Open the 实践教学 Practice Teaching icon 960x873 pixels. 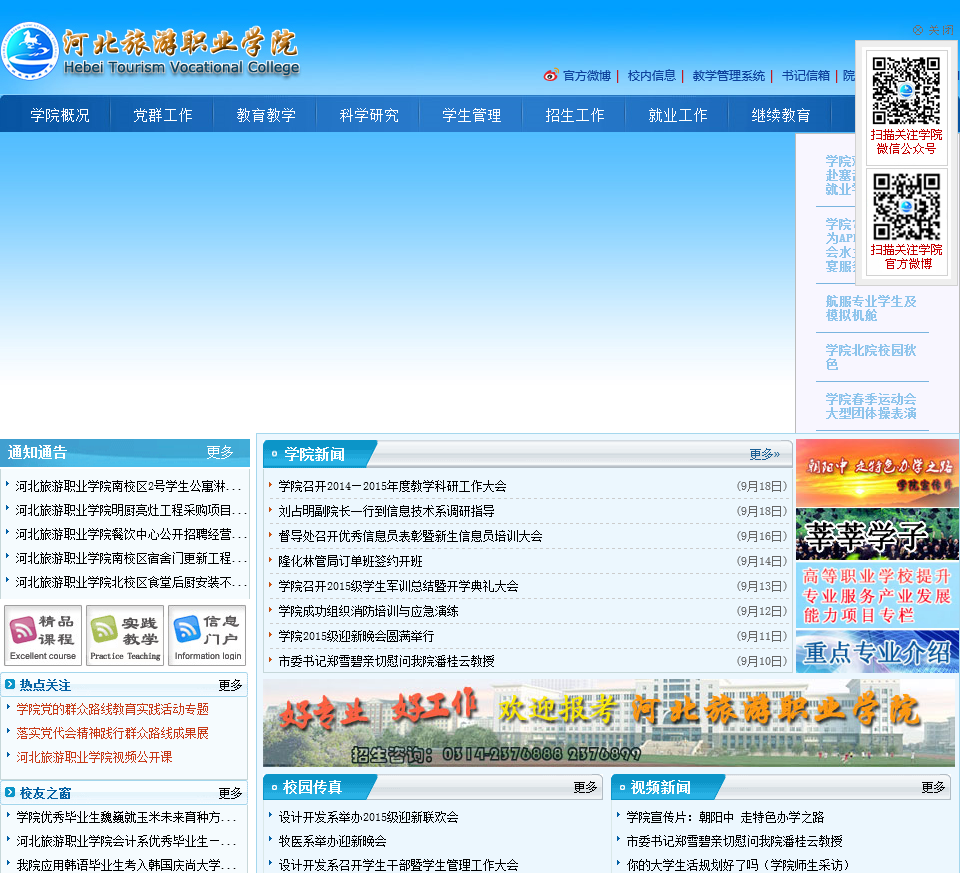[125, 635]
